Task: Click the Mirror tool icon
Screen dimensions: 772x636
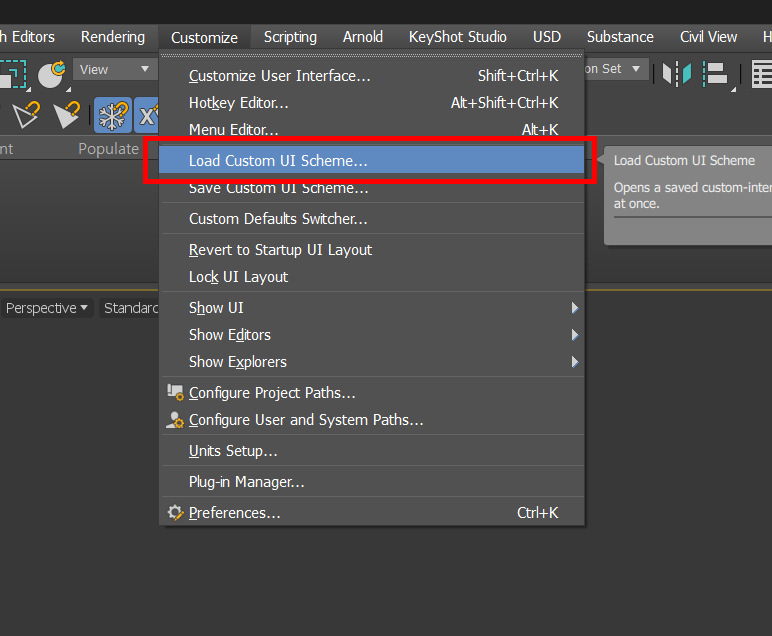Action: (x=677, y=74)
